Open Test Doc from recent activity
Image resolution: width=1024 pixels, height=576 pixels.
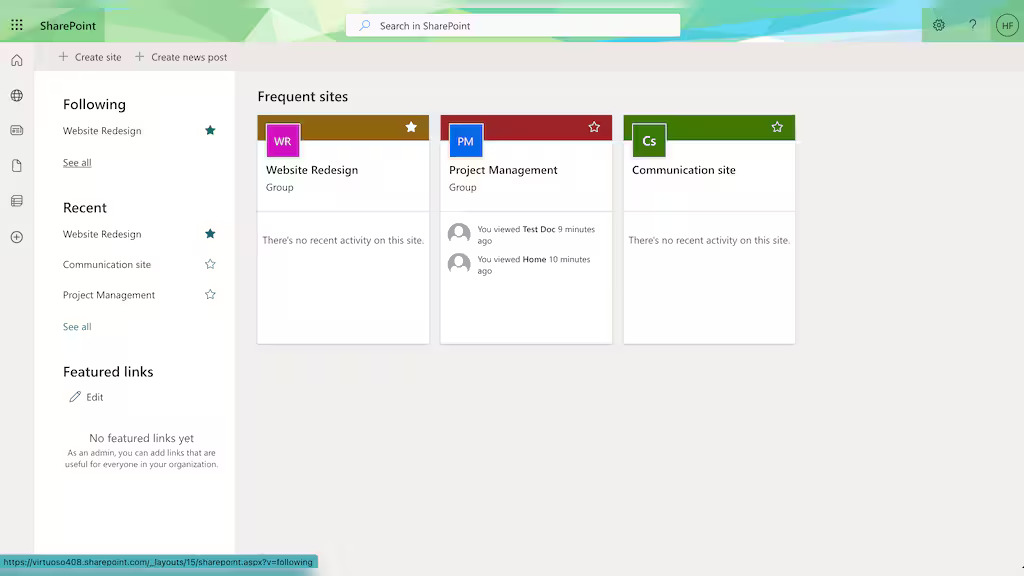[x=539, y=229]
